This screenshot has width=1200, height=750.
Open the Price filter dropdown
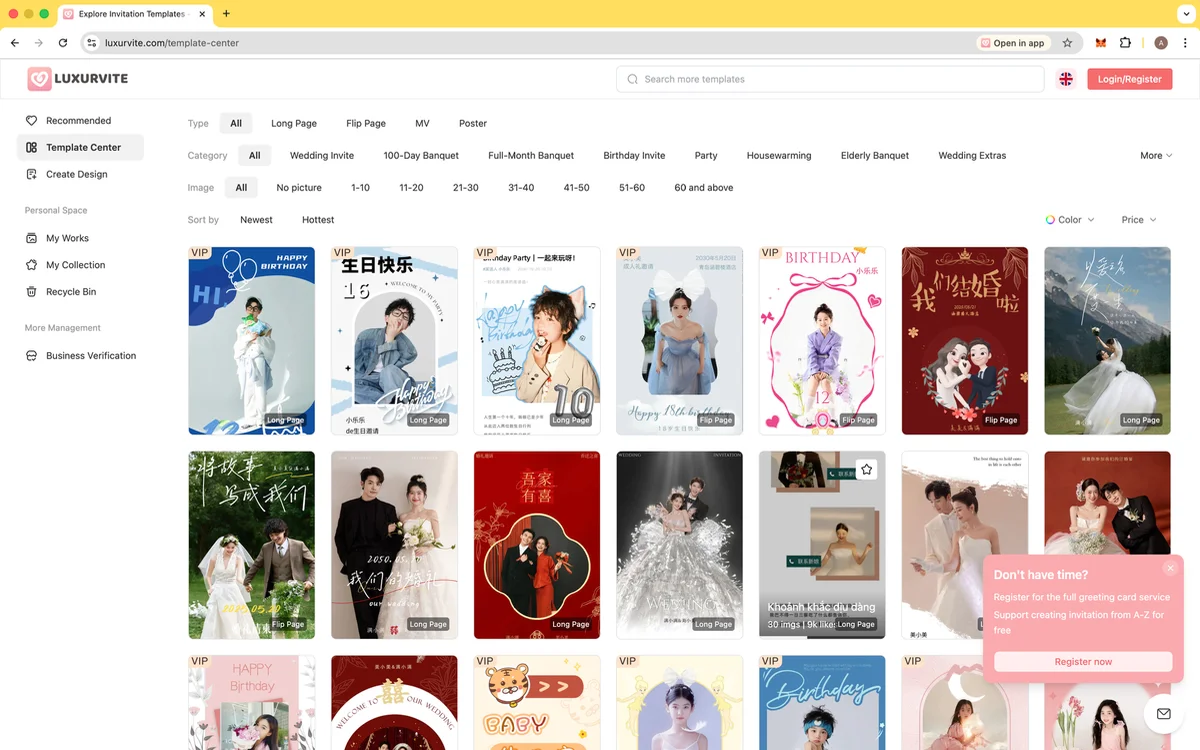point(1139,220)
